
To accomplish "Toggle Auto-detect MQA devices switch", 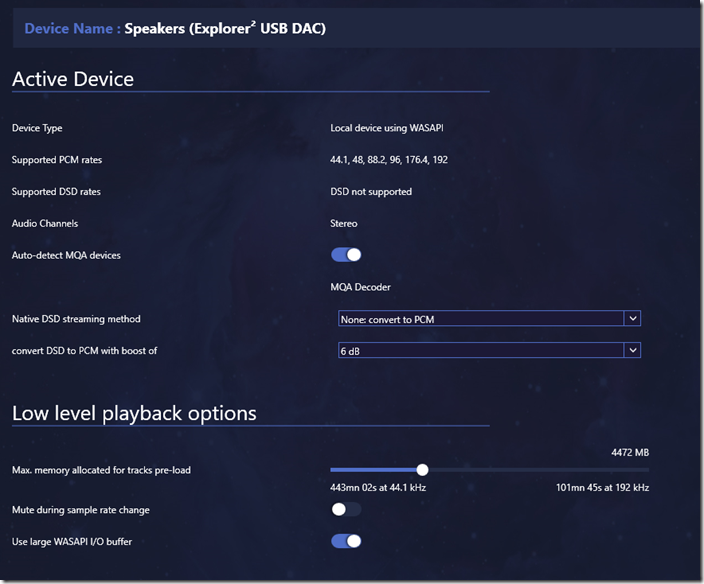I will 346,255.
